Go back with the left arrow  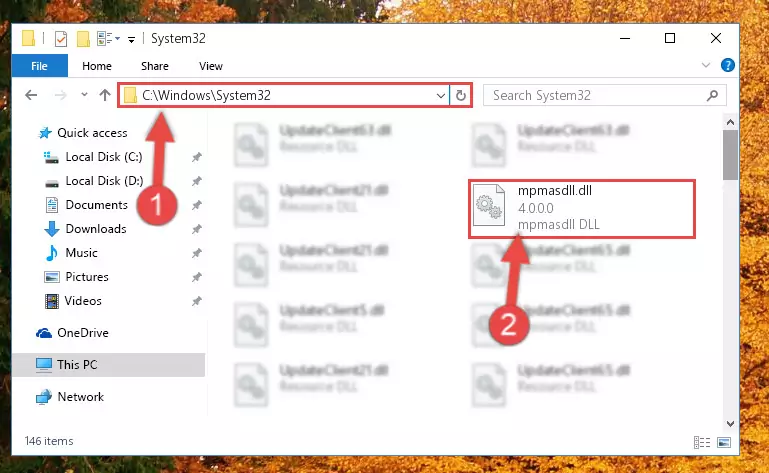click(31, 95)
